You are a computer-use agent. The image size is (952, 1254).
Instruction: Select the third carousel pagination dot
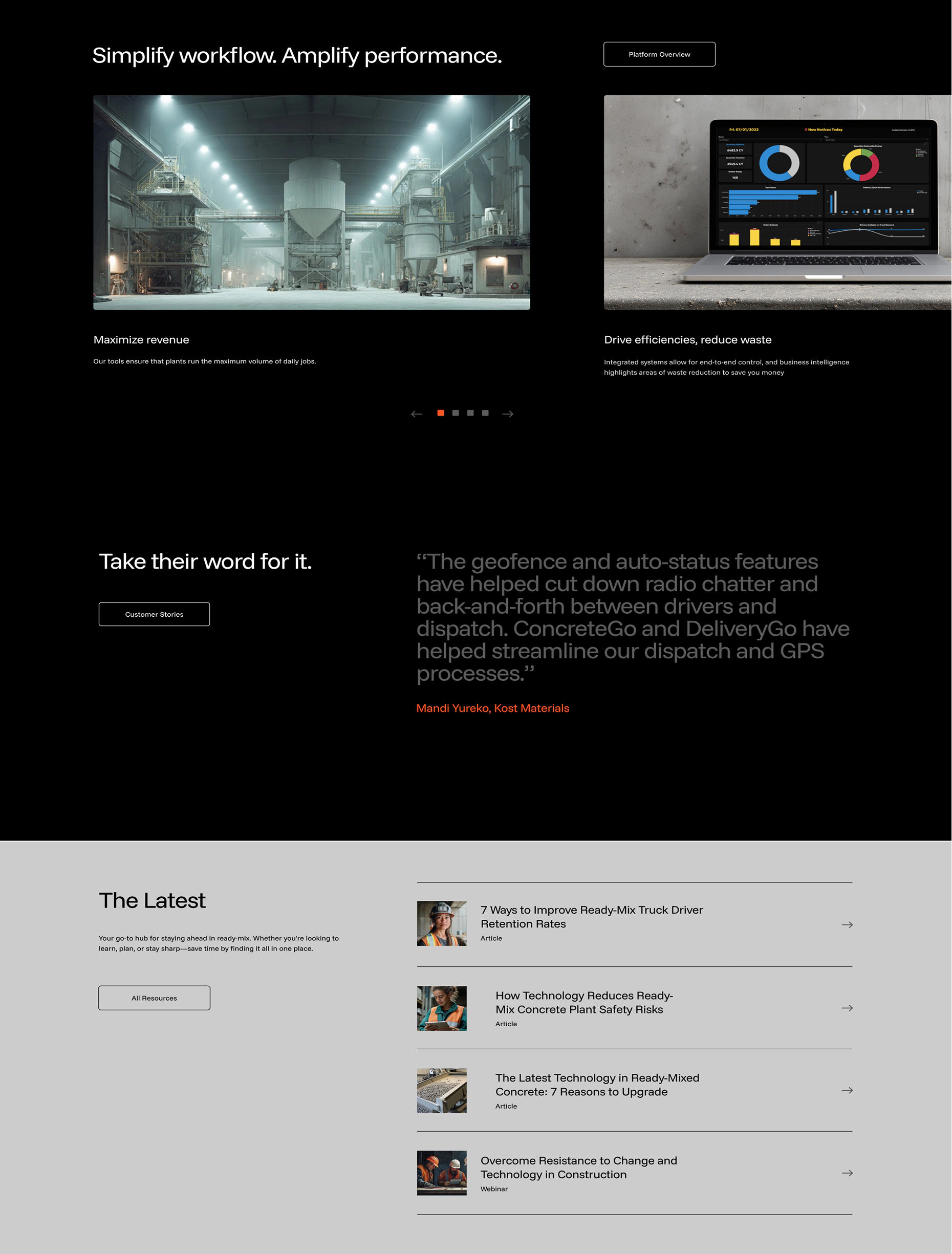coord(470,413)
